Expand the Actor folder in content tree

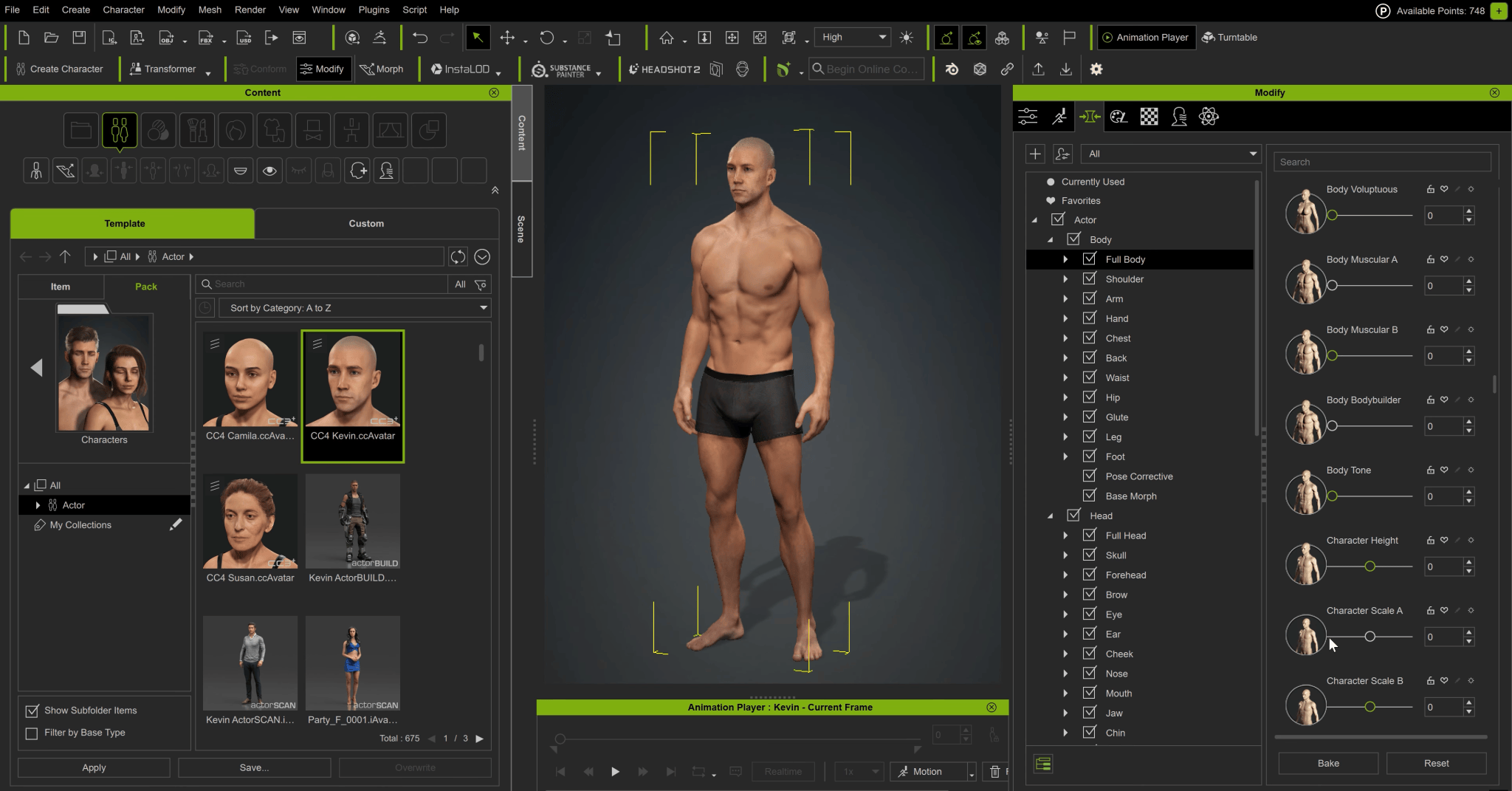(38, 505)
